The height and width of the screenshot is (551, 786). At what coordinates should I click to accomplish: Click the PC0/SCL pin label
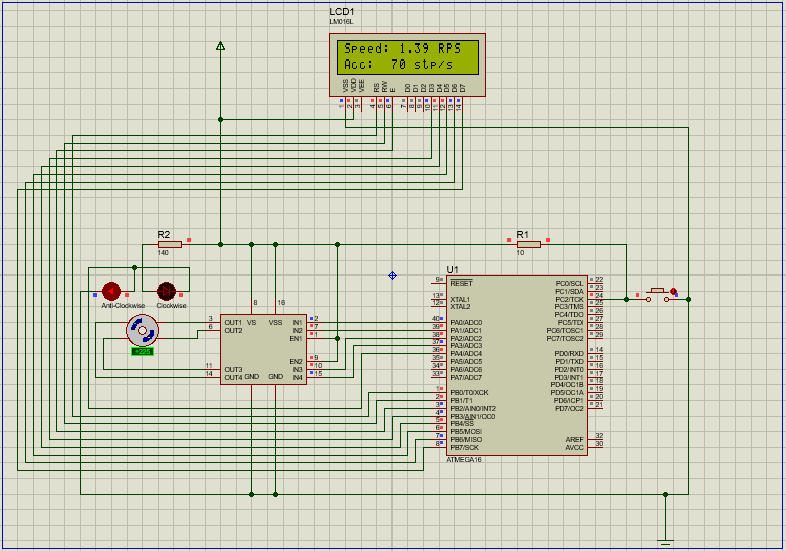coord(569,283)
